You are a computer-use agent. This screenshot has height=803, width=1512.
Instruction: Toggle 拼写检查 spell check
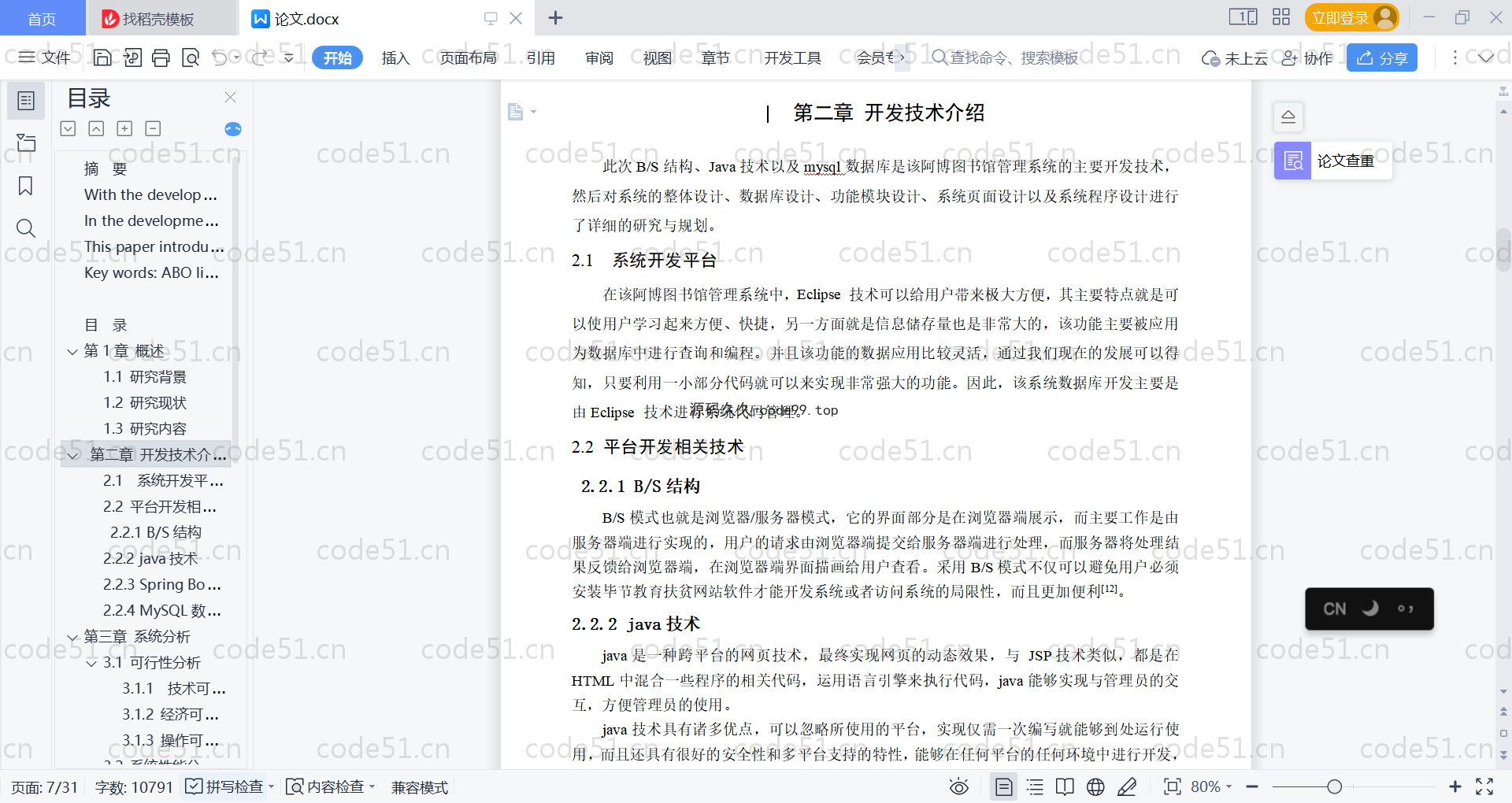click(x=225, y=786)
